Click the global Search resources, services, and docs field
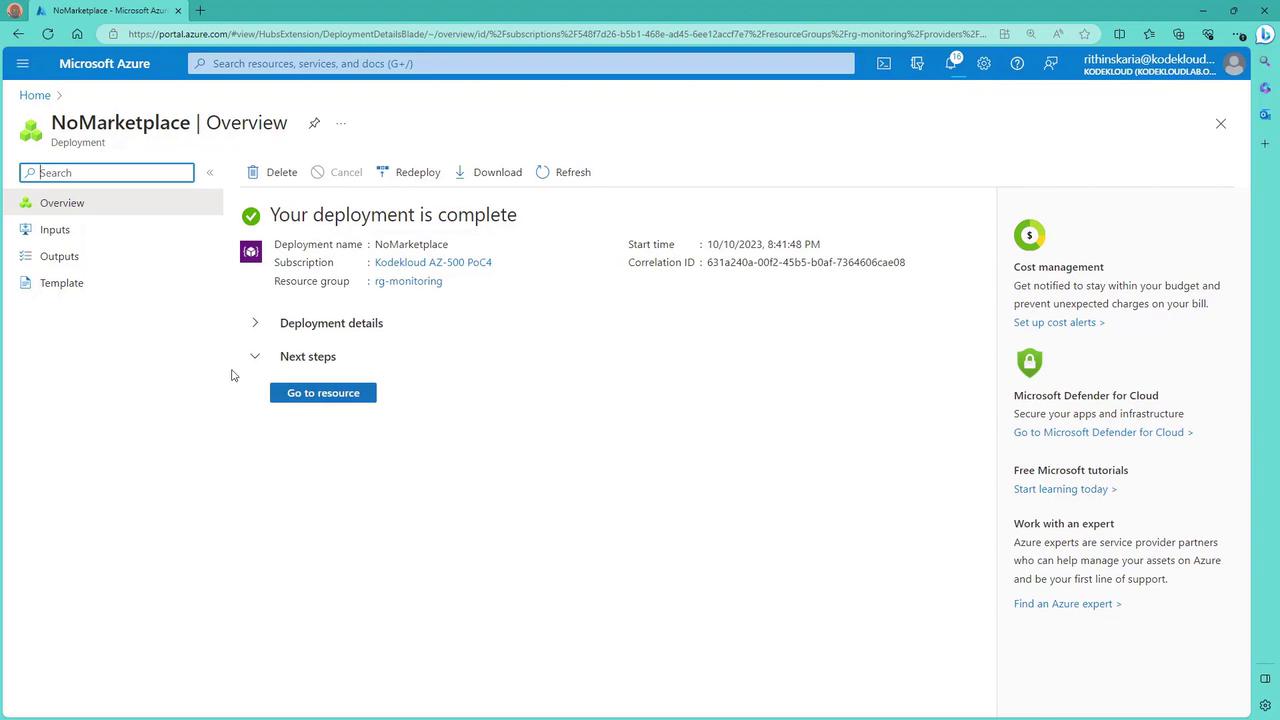 tap(521, 63)
